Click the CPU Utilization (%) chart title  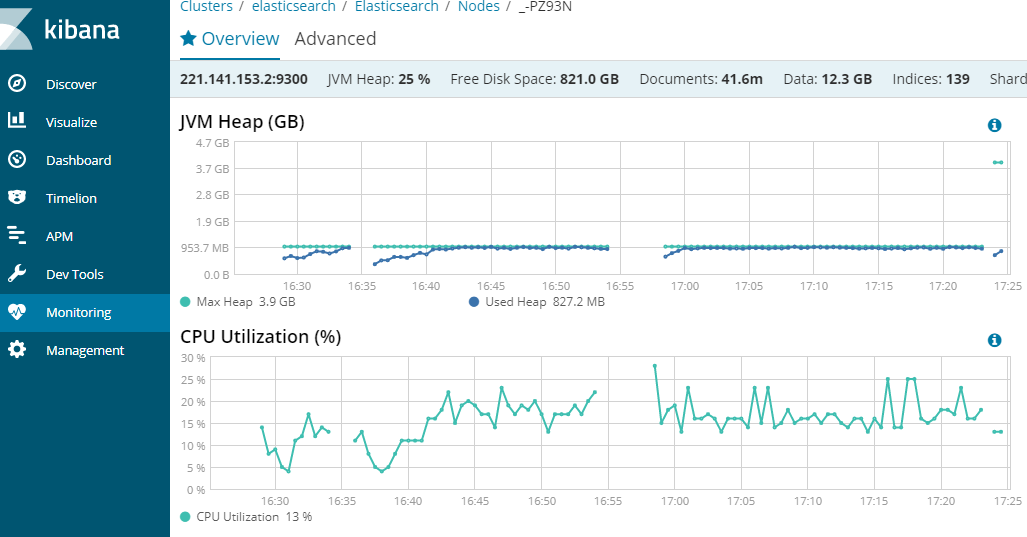pos(261,337)
